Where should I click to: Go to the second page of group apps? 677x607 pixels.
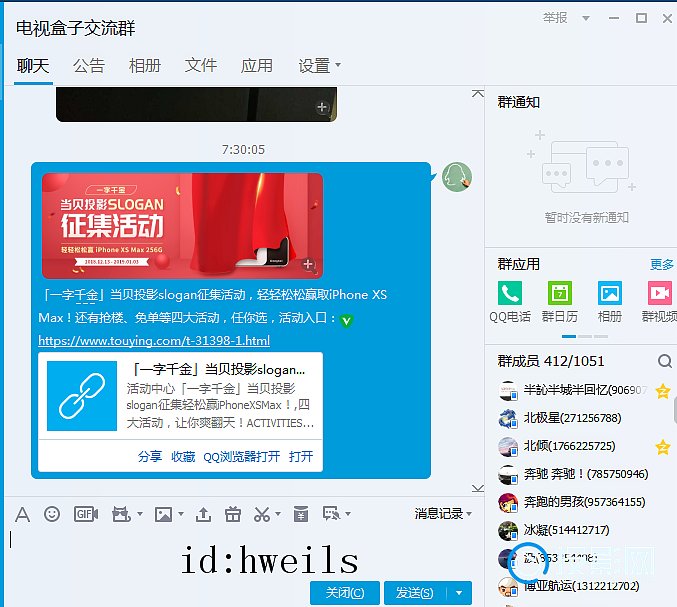pos(585,336)
